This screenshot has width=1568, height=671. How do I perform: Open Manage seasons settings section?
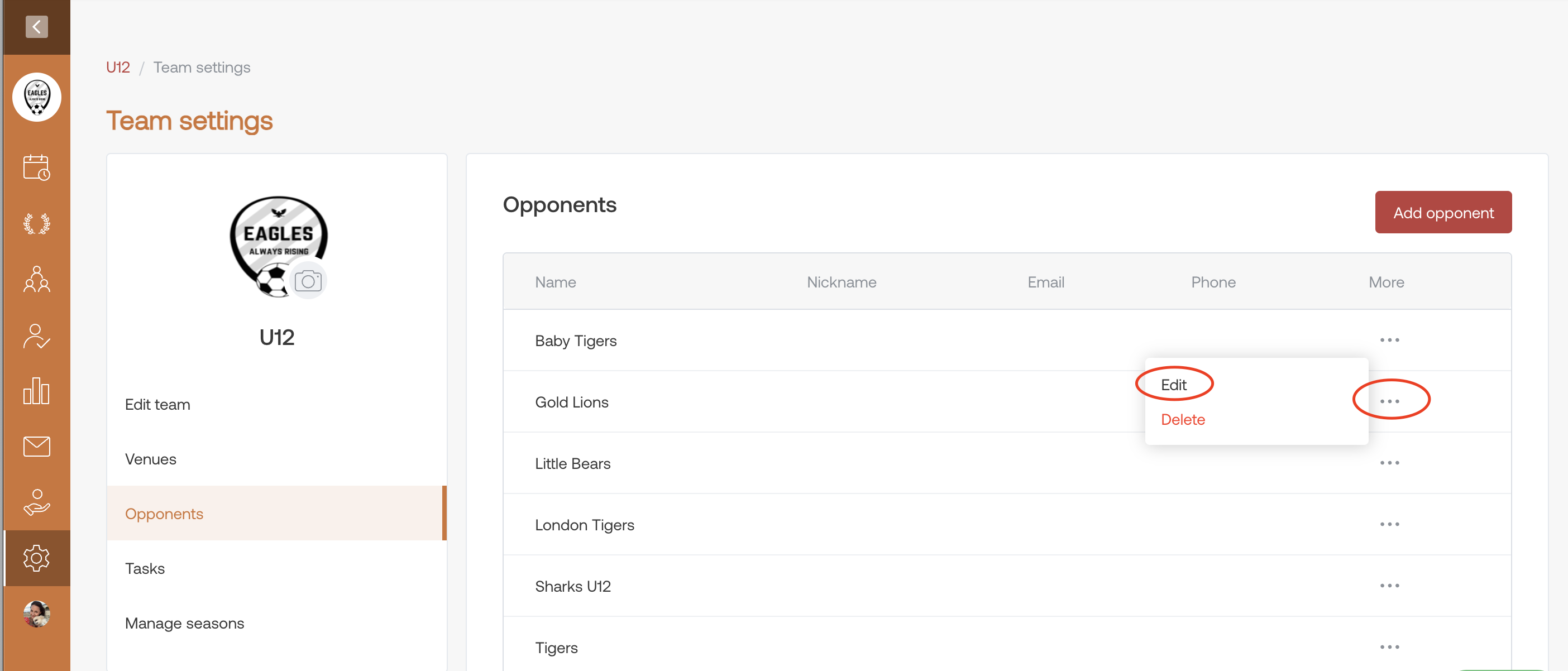[x=184, y=623]
